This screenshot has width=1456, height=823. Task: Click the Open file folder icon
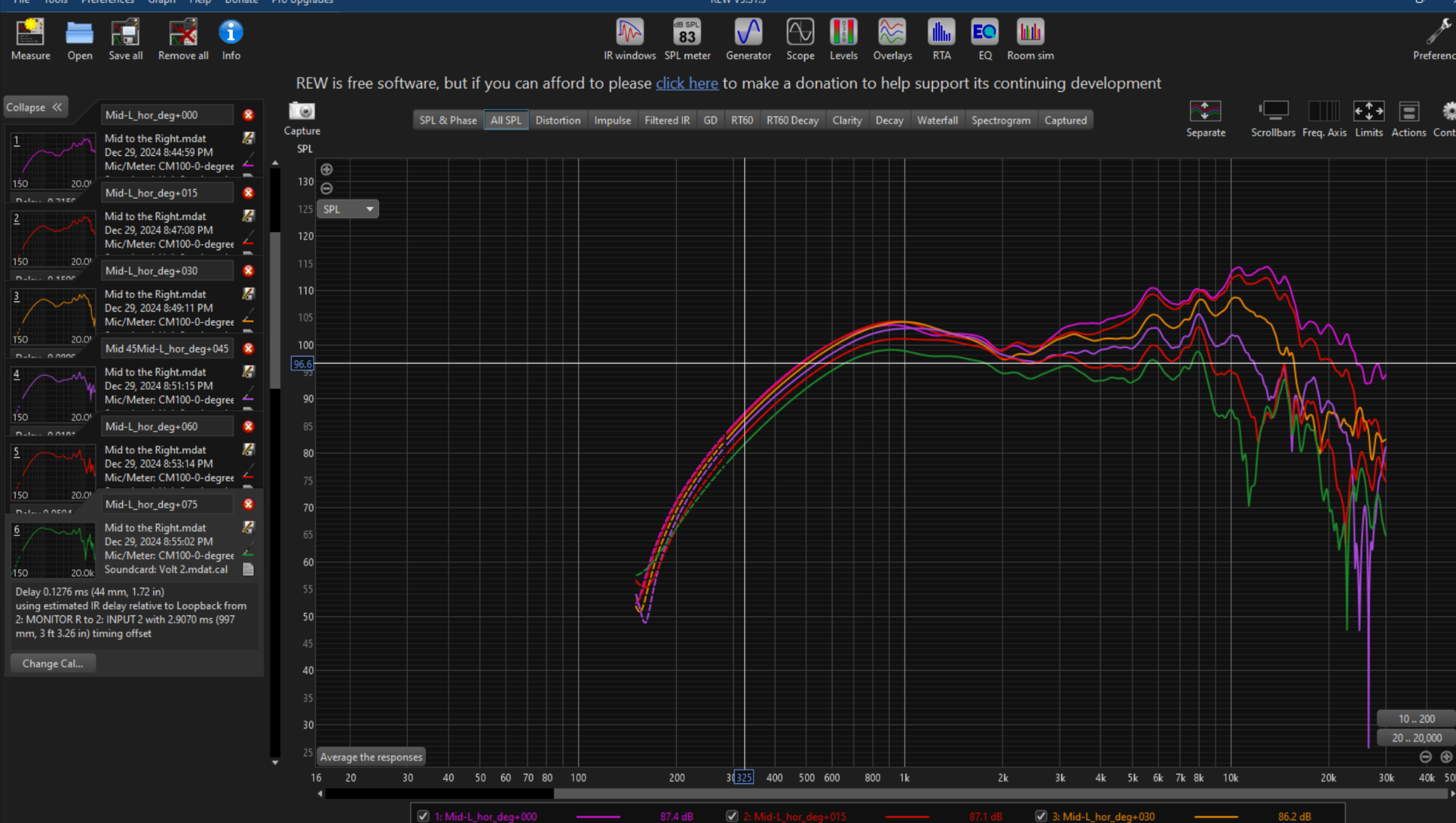pyautogui.click(x=80, y=39)
